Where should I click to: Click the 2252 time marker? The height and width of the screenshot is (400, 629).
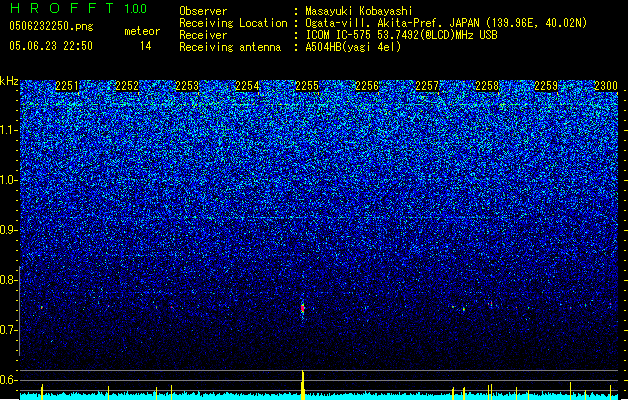coord(127,86)
